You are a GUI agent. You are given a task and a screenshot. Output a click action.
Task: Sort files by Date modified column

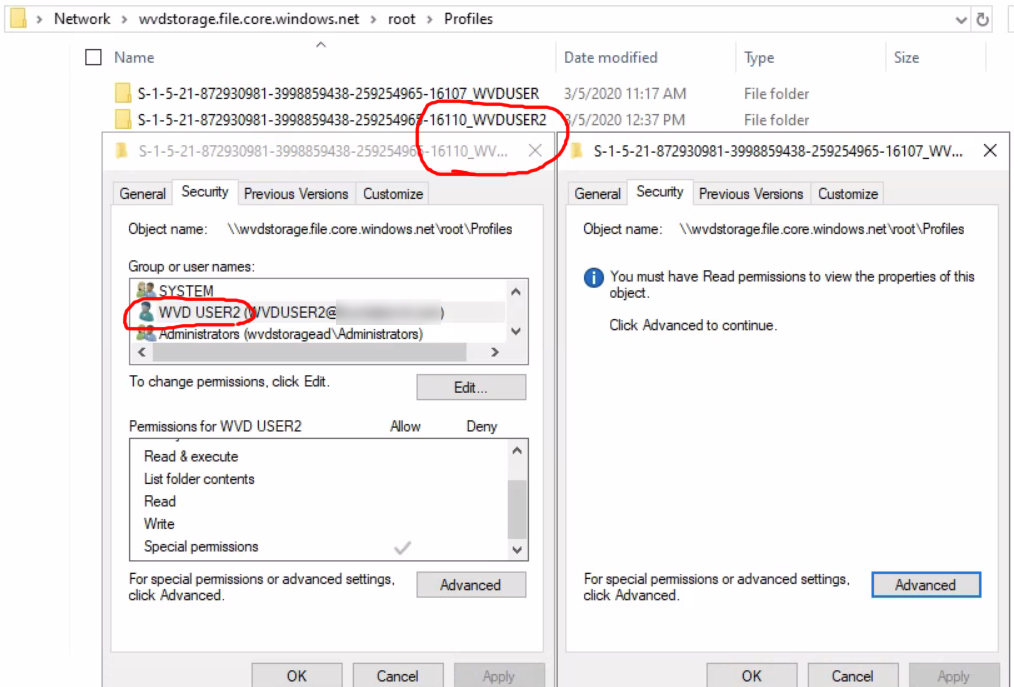(x=610, y=58)
